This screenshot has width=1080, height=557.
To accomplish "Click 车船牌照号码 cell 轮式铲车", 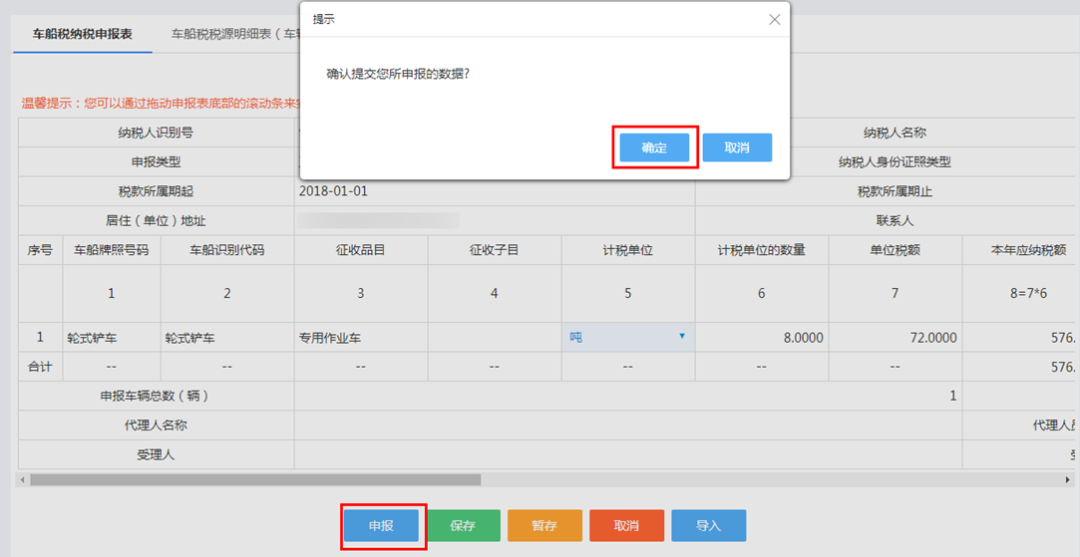I will pyautogui.click(x=111, y=338).
